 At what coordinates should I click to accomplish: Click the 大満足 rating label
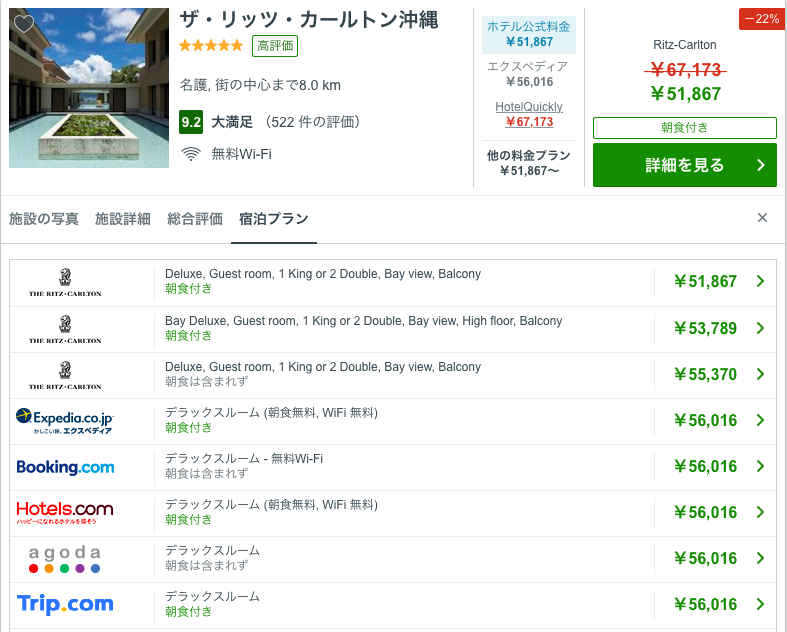pos(232,122)
